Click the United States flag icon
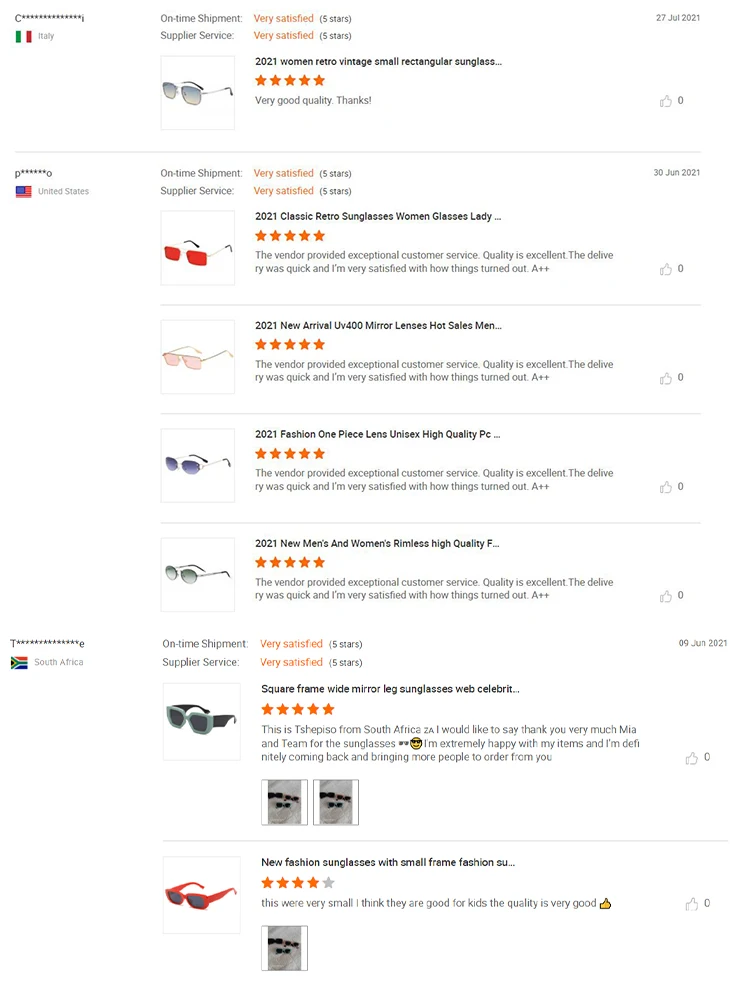 point(23,192)
